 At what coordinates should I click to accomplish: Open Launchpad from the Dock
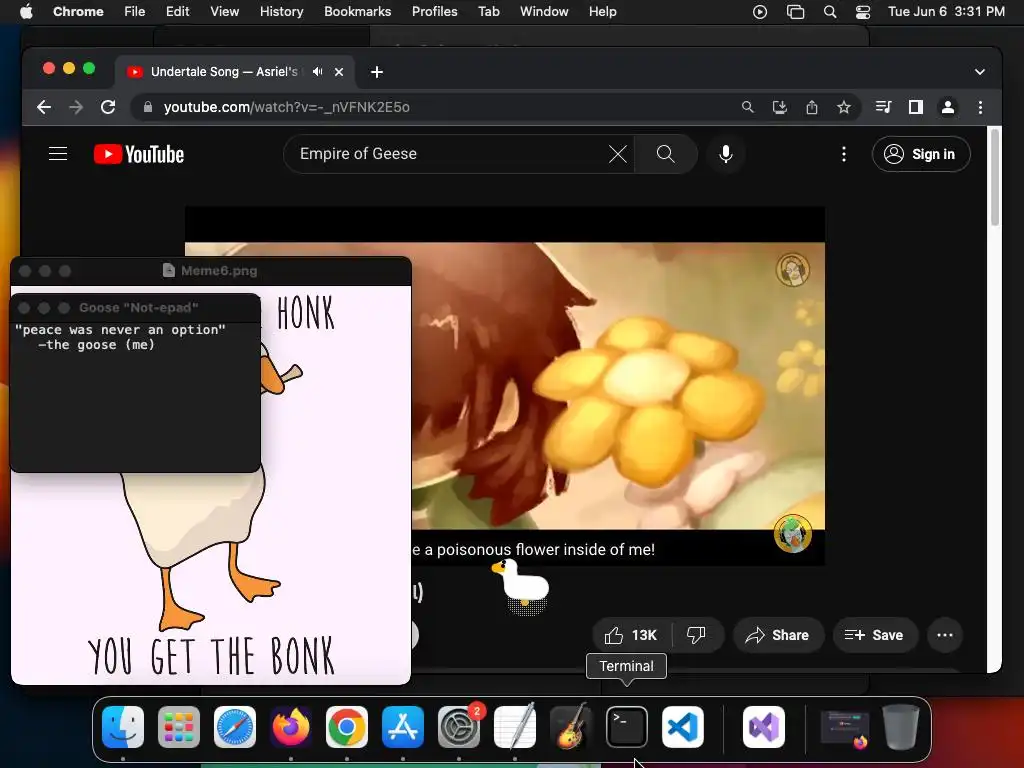[179, 726]
